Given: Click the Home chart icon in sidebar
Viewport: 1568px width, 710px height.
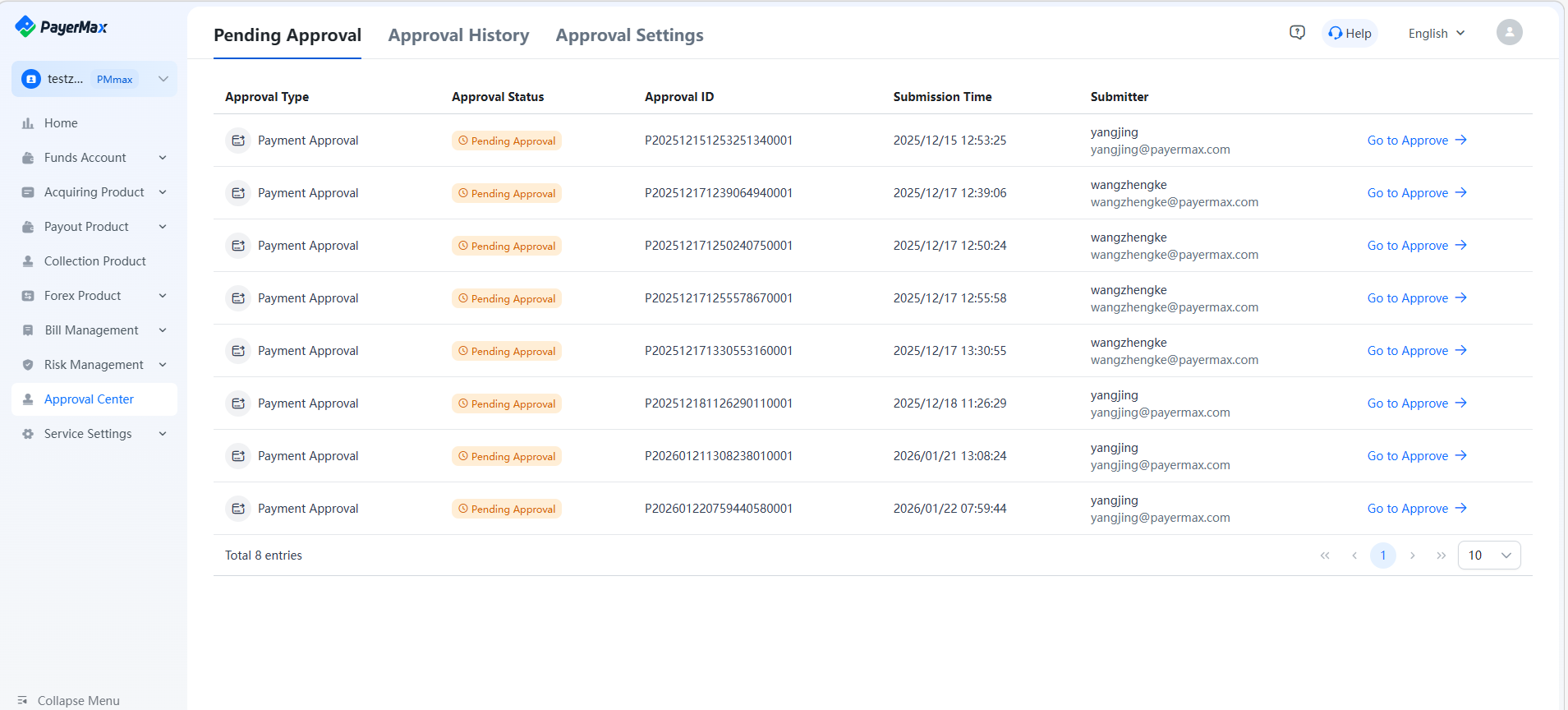Looking at the screenshot, I should (x=28, y=123).
